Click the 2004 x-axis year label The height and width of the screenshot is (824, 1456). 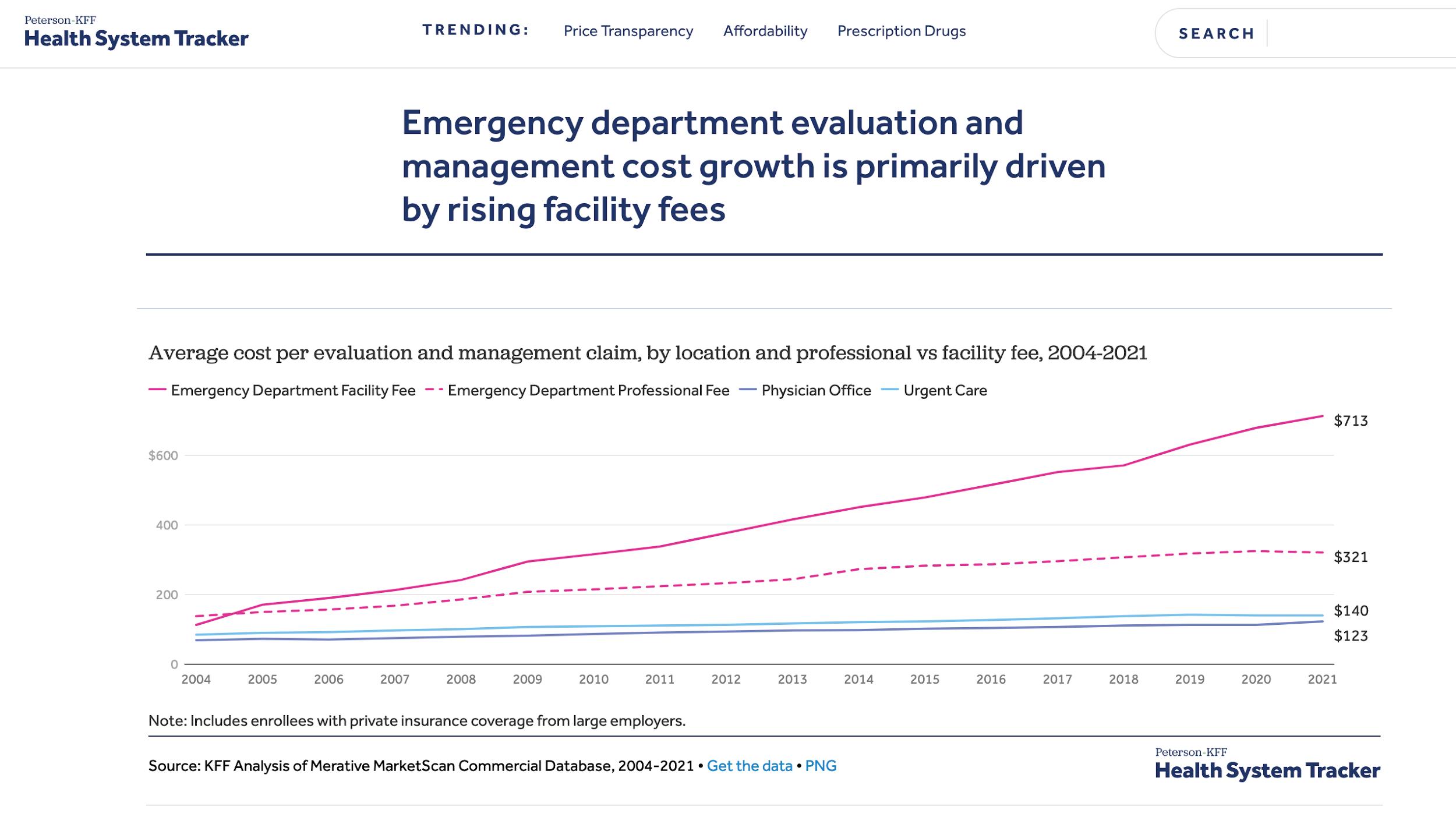click(196, 679)
